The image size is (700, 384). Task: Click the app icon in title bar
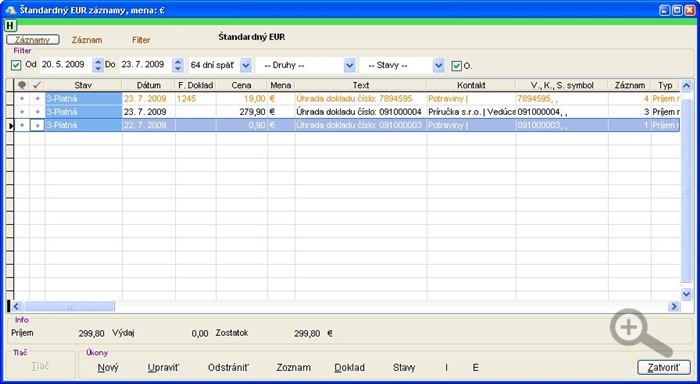pyautogui.click(x=10, y=10)
